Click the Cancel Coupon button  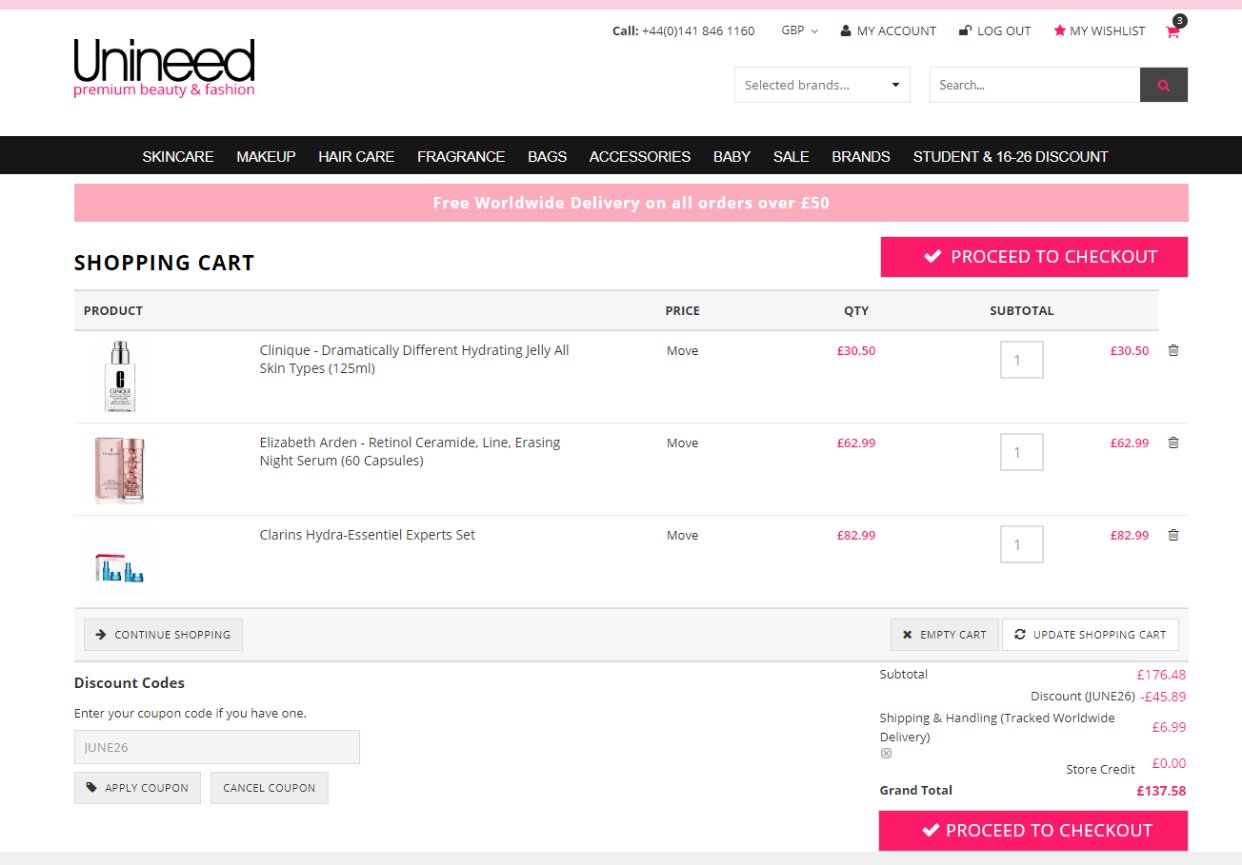coord(269,788)
